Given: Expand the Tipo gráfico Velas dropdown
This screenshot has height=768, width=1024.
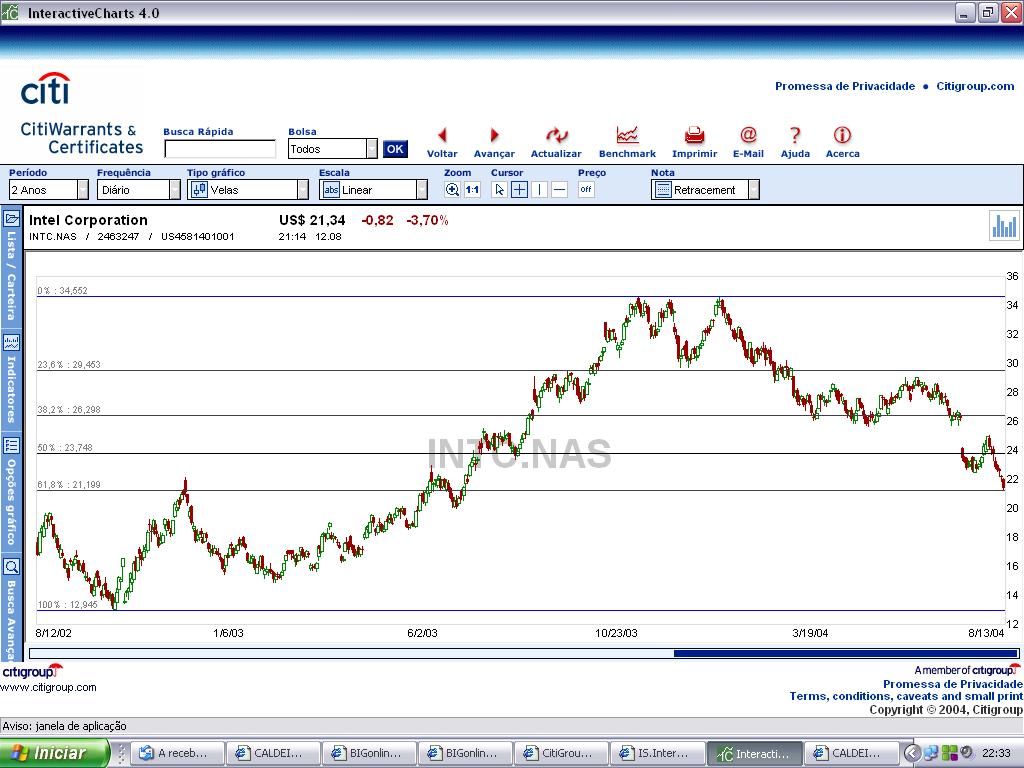Looking at the screenshot, I should 248,190.
